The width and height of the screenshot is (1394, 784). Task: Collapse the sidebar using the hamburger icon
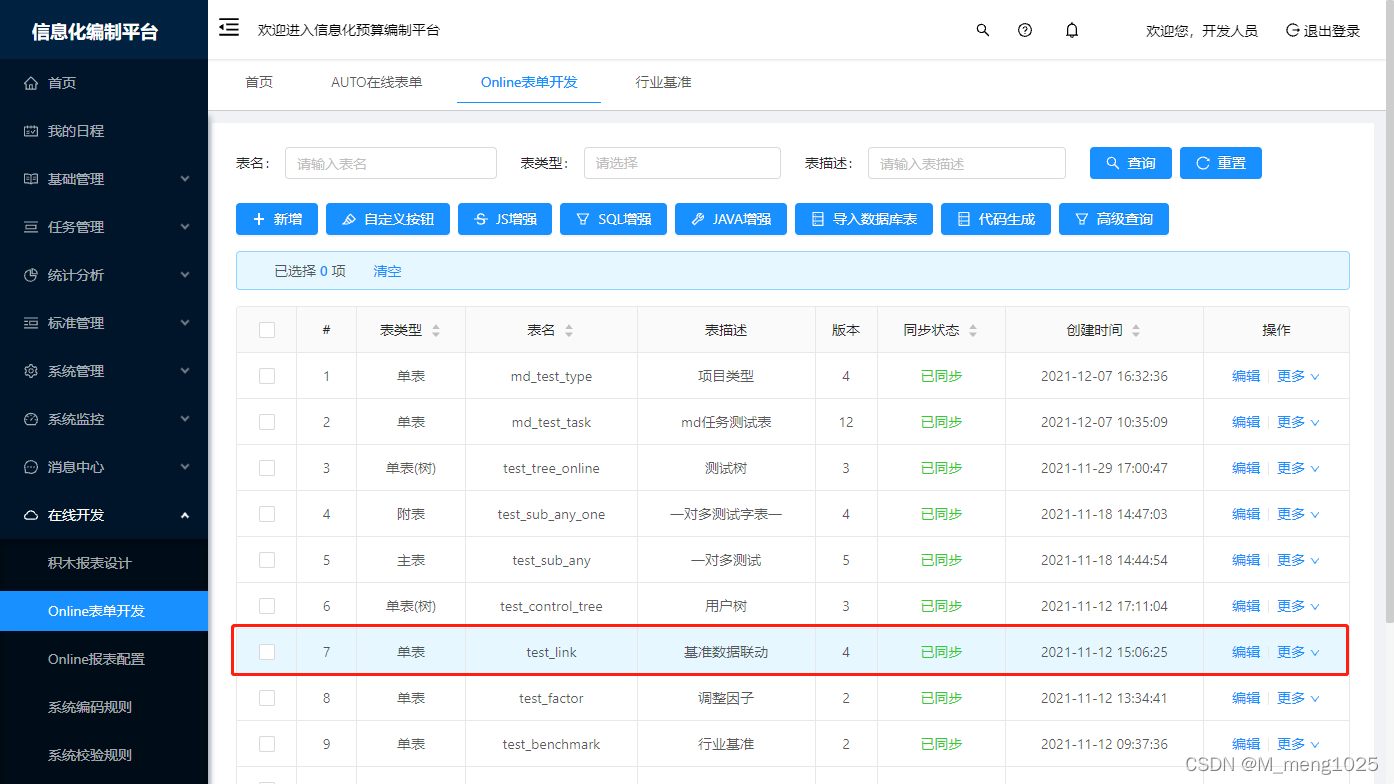(228, 28)
